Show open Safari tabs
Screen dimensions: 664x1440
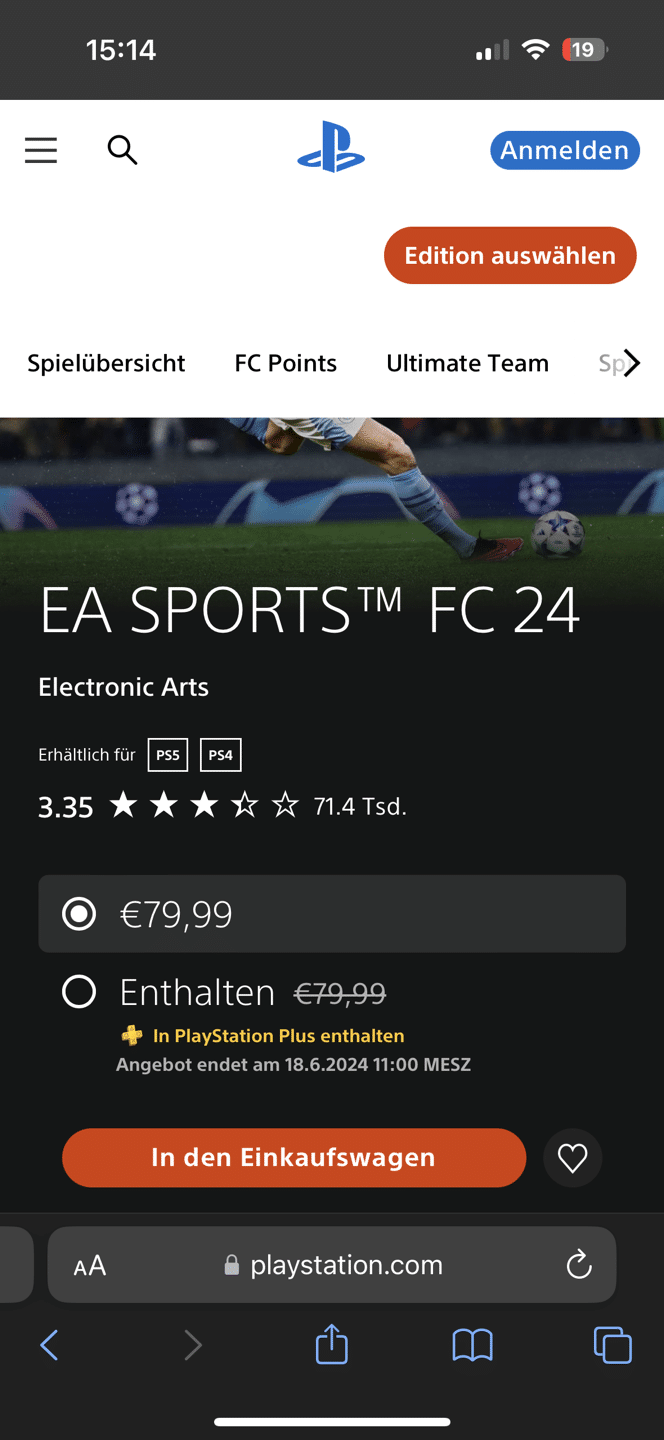(x=613, y=1345)
